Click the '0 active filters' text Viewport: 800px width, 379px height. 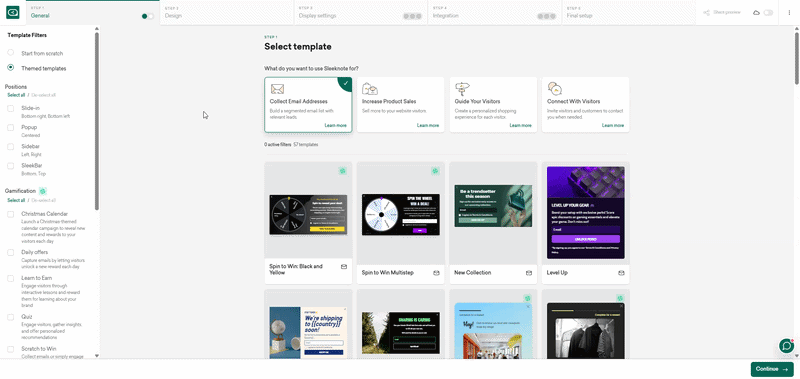278,145
